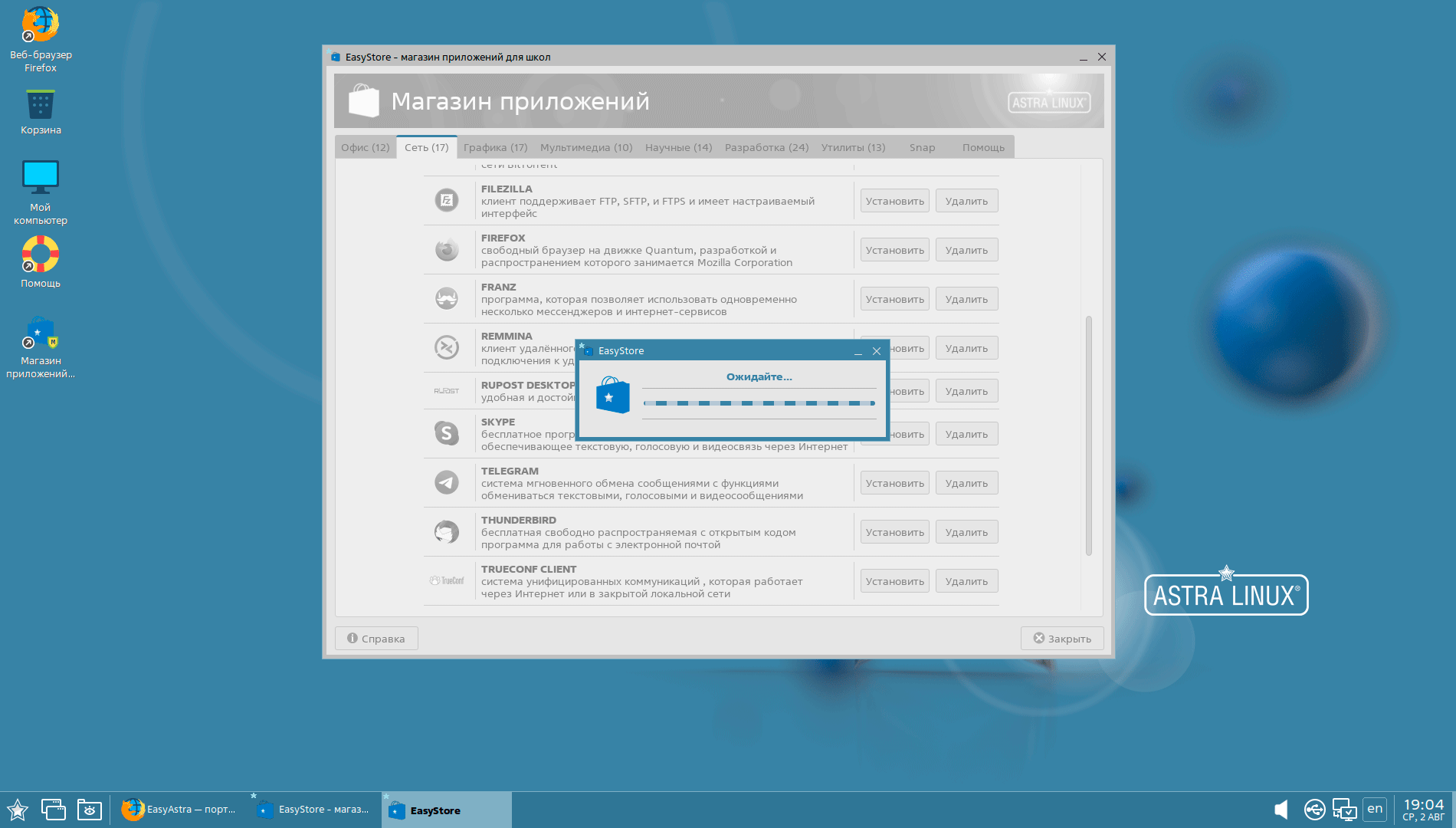Switch to EasyAstra Firefox taskbar window

pyautogui.click(x=179, y=810)
